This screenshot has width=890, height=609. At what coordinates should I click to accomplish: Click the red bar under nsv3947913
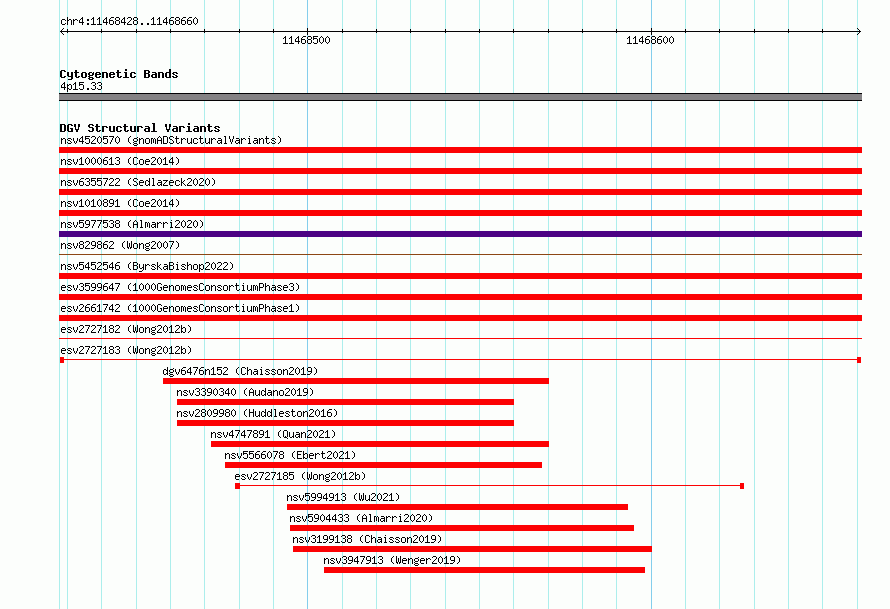click(x=484, y=570)
